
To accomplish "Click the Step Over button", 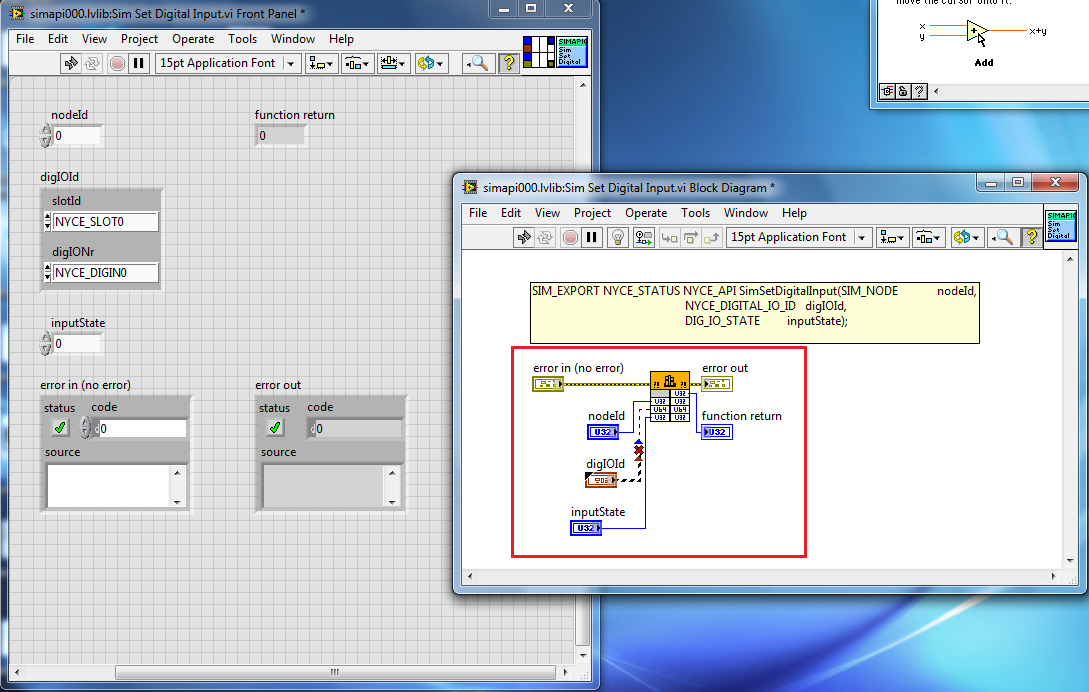I will pos(691,238).
